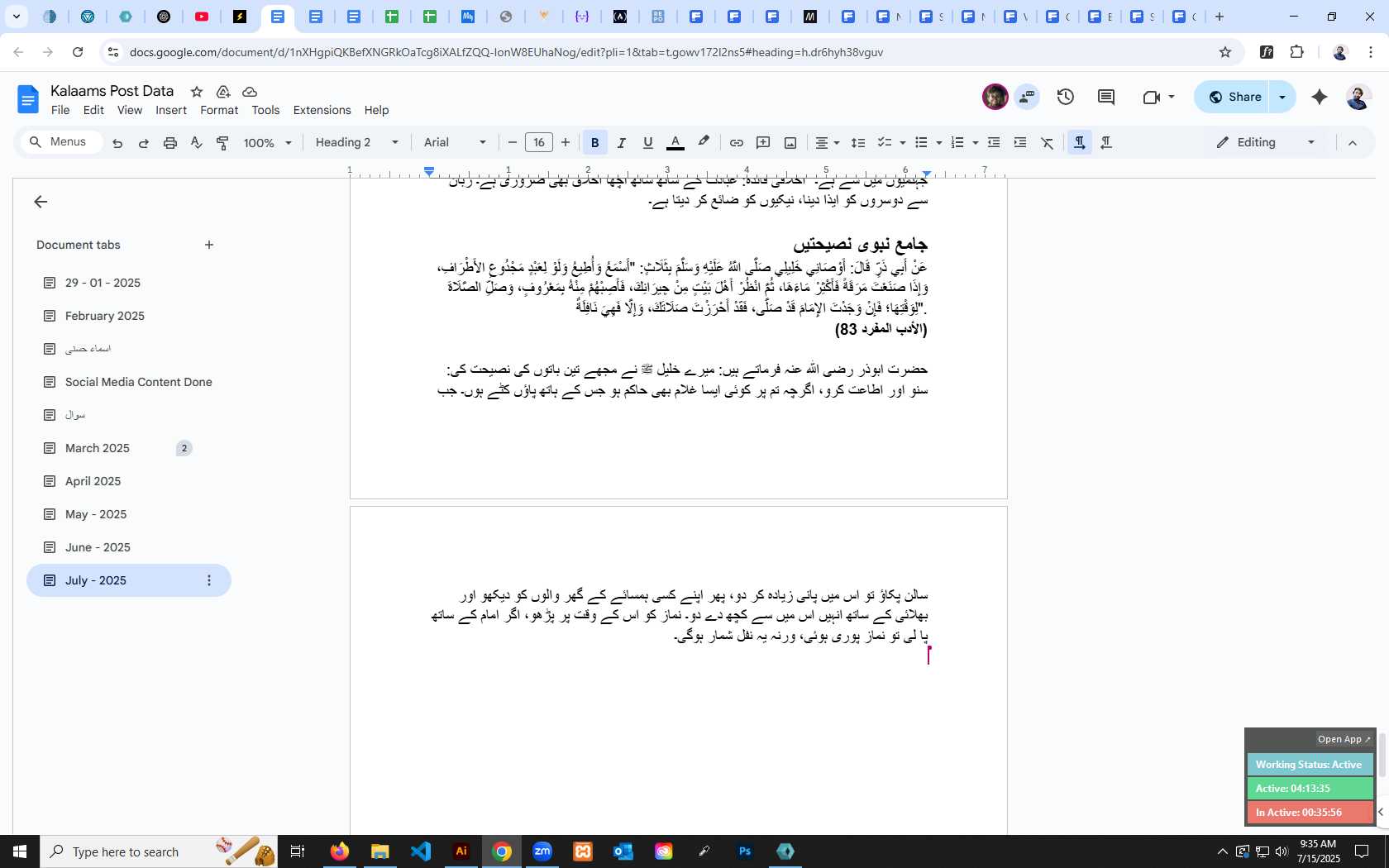
Task: Clear formatting with toolbar icon
Action: tap(1048, 143)
